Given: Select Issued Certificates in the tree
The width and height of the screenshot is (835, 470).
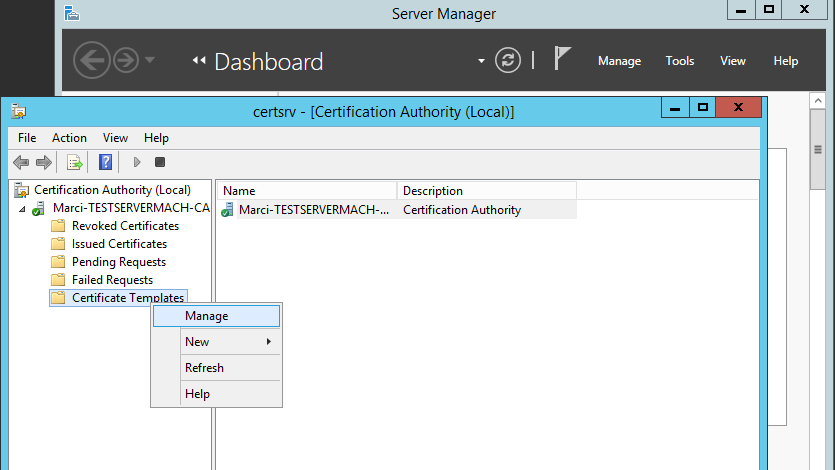Looking at the screenshot, I should tap(119, 244).
